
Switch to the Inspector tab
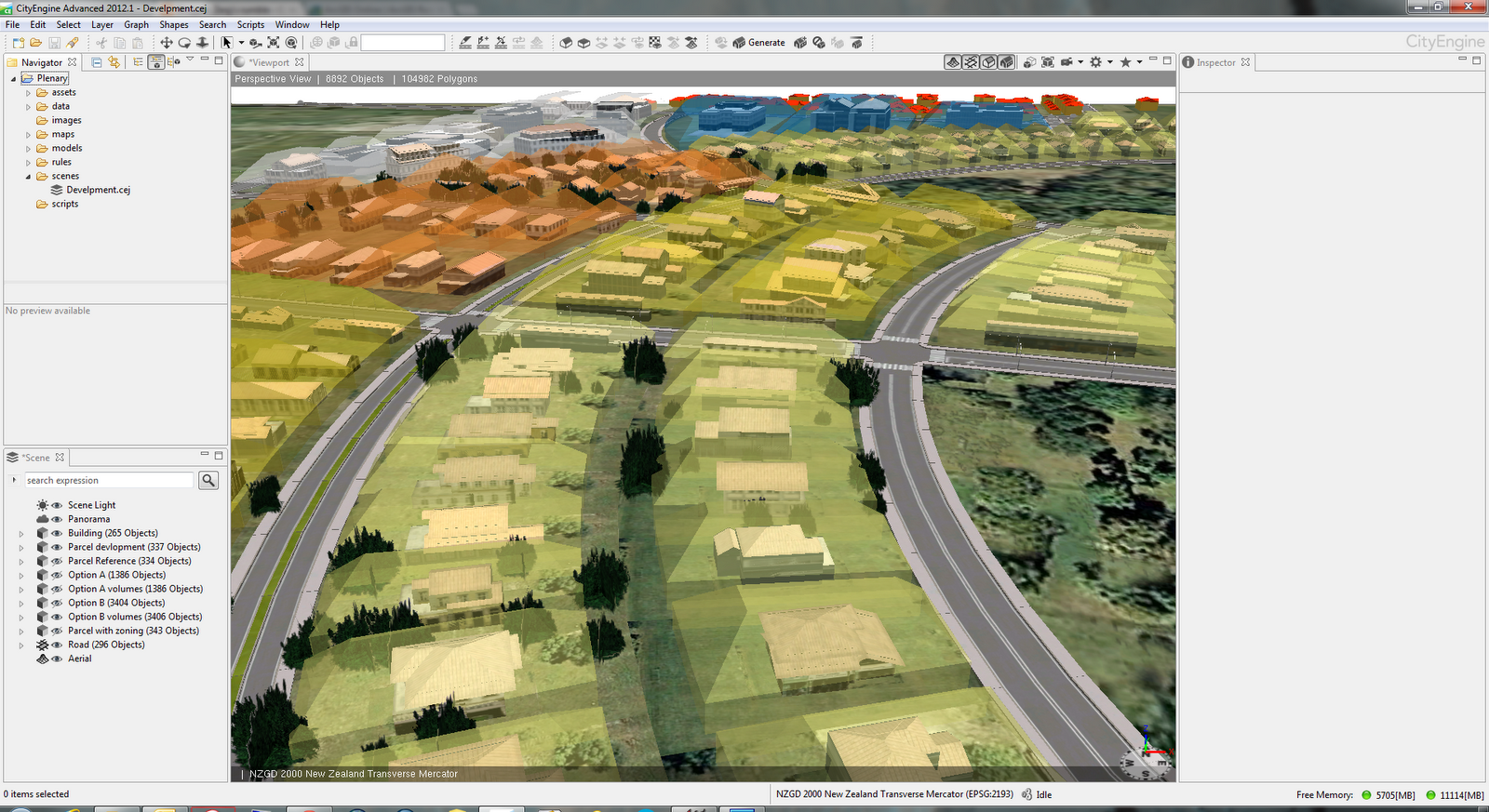point(1215,62)
